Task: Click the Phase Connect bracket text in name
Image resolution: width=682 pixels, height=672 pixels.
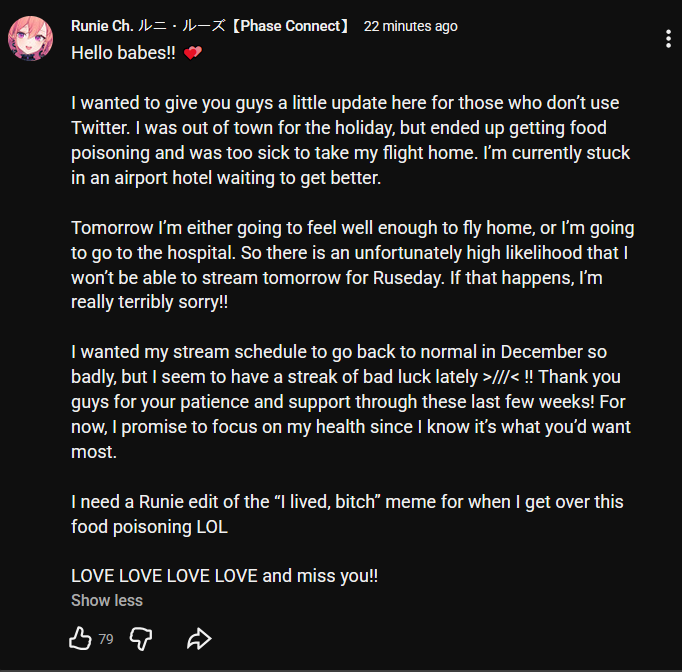Action: 290,26
